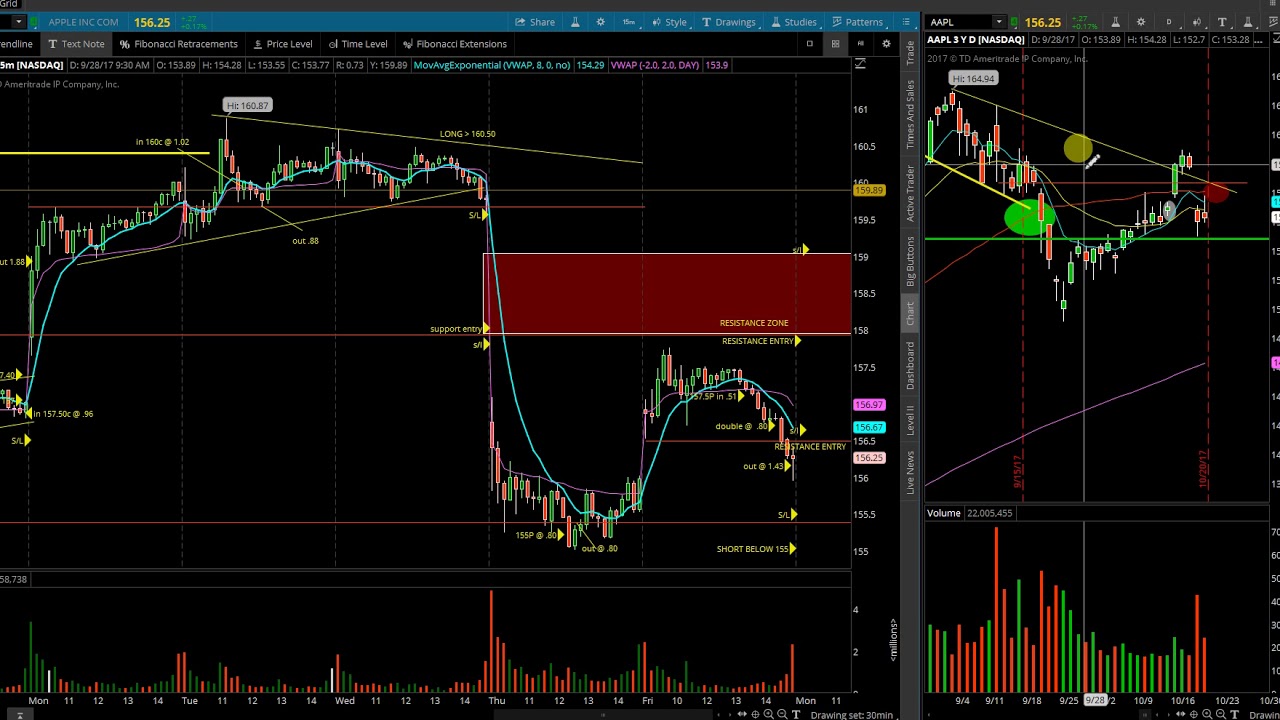The width and height of the screenshot is (1280, 720).
Task: Open right chart patterns icon
Action: (x=1272, y=22)
